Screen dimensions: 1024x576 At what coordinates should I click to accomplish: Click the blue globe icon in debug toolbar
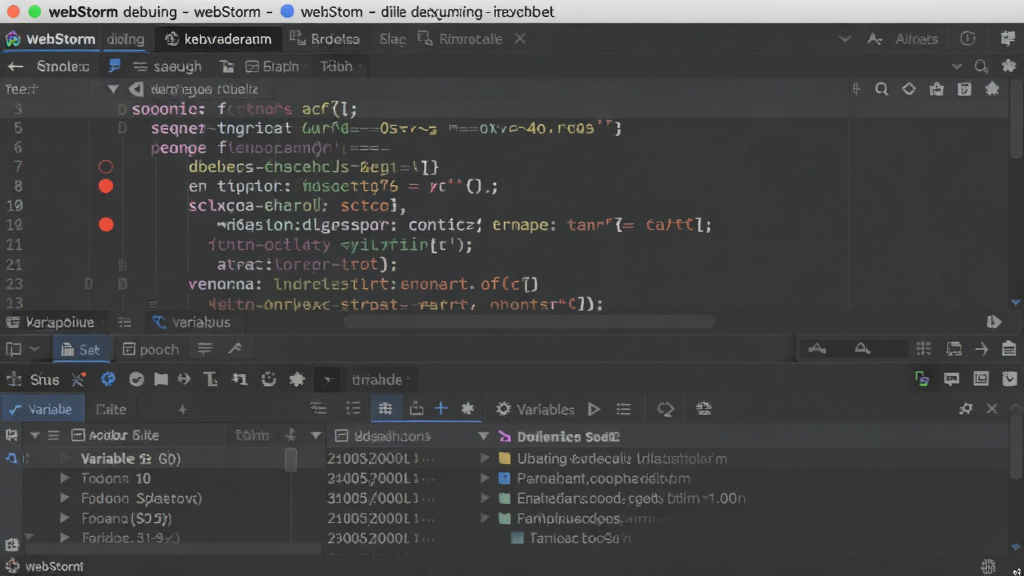pos(108,379)
